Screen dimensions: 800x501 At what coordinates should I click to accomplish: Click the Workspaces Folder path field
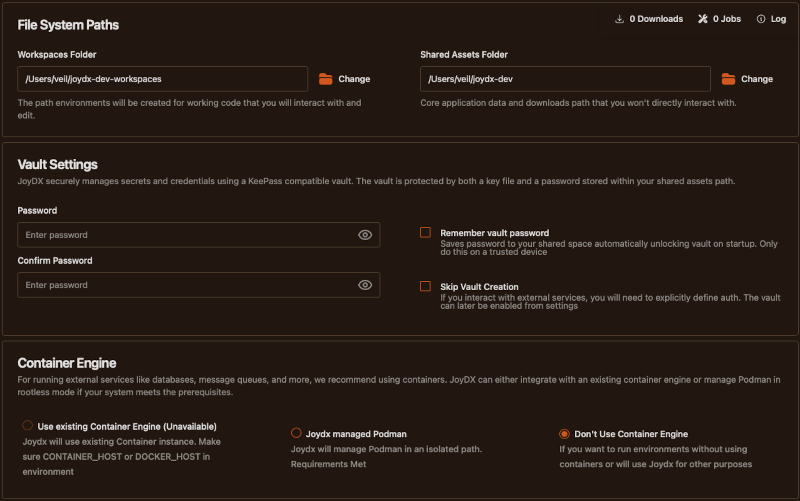[162, 79]
